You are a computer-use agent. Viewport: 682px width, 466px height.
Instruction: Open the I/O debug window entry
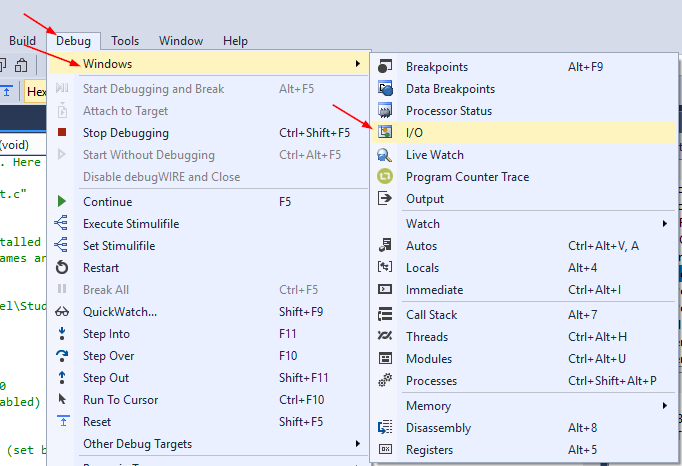(x=524, y=132)
